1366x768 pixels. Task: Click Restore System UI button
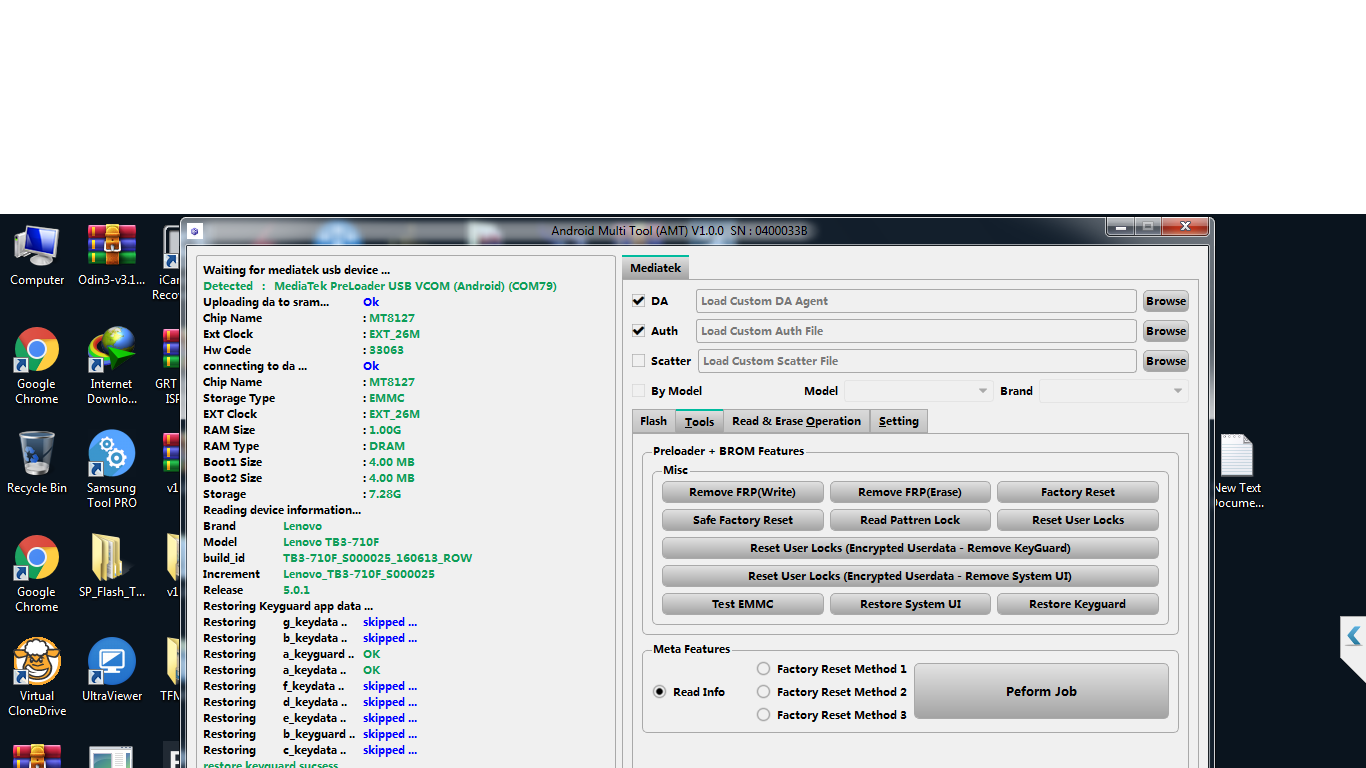(910, 604)
